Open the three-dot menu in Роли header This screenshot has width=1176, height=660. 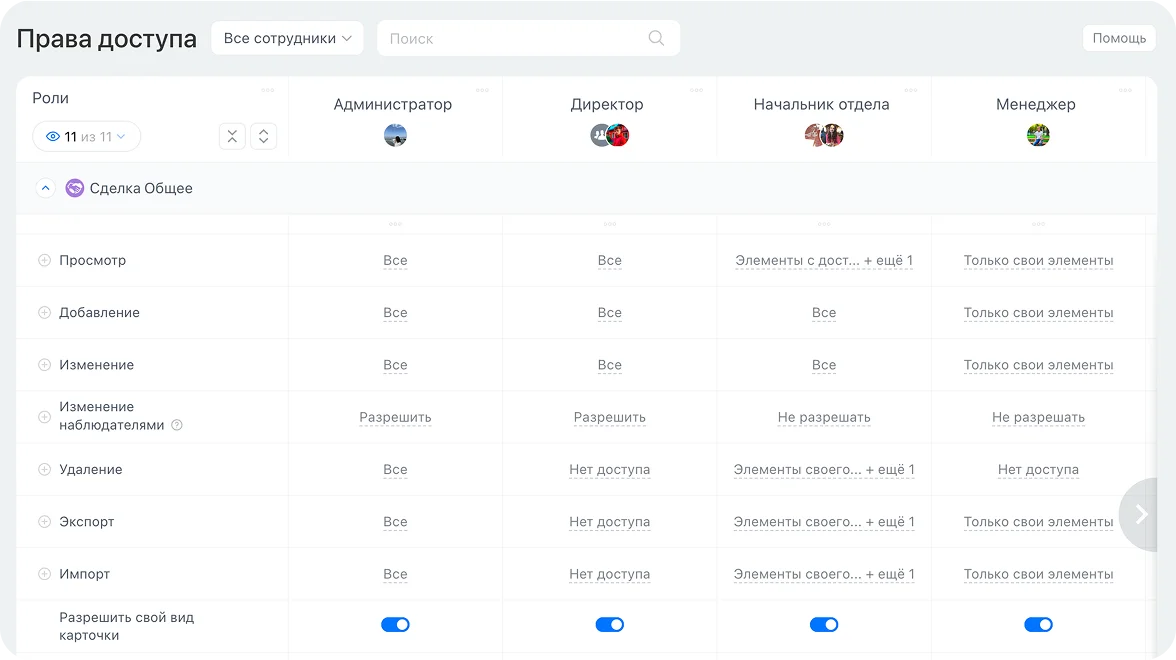(x=268, y=91)
